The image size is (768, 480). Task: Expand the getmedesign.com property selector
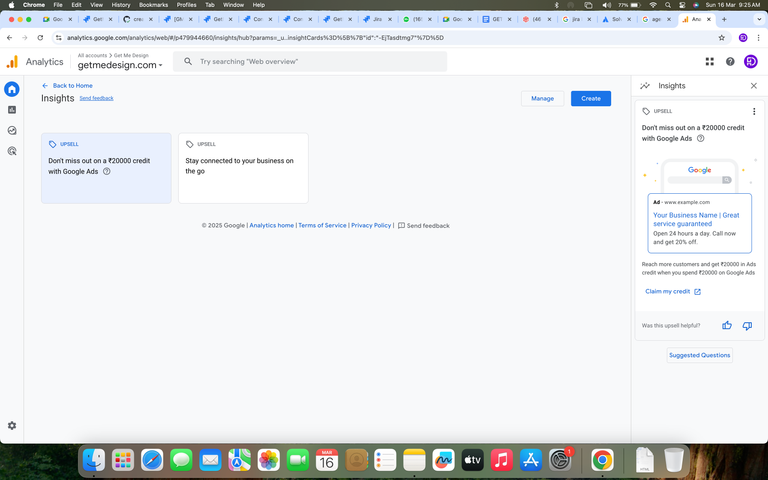coord(120,65)
